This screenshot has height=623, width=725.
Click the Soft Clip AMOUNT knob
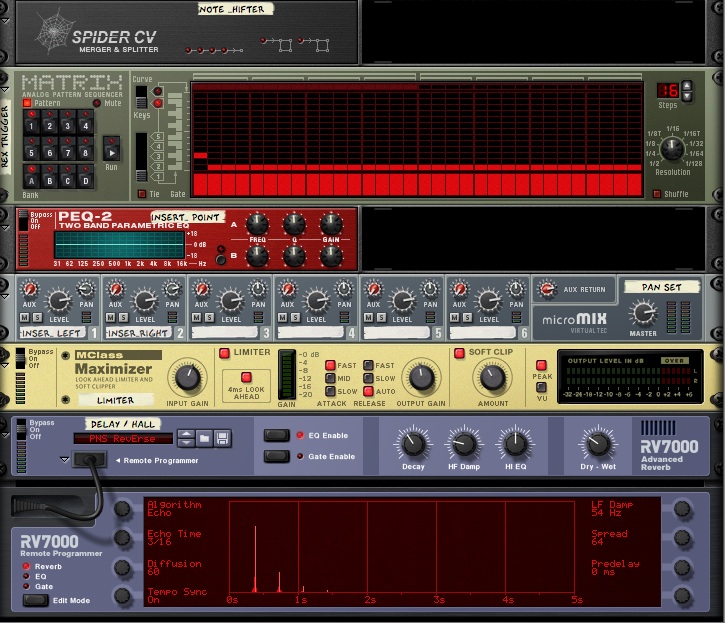(493, 378)
